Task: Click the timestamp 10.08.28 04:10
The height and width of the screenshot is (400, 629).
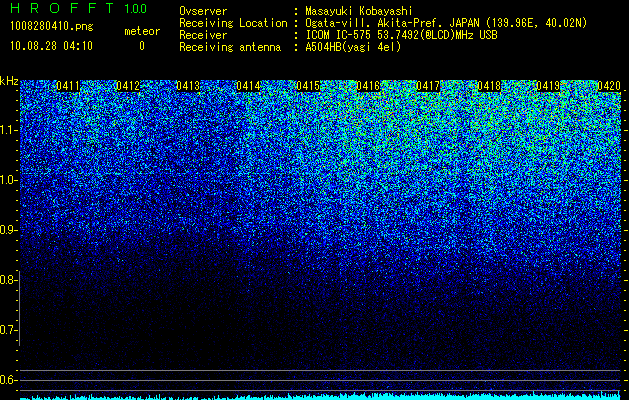Action: click(51, 46)
